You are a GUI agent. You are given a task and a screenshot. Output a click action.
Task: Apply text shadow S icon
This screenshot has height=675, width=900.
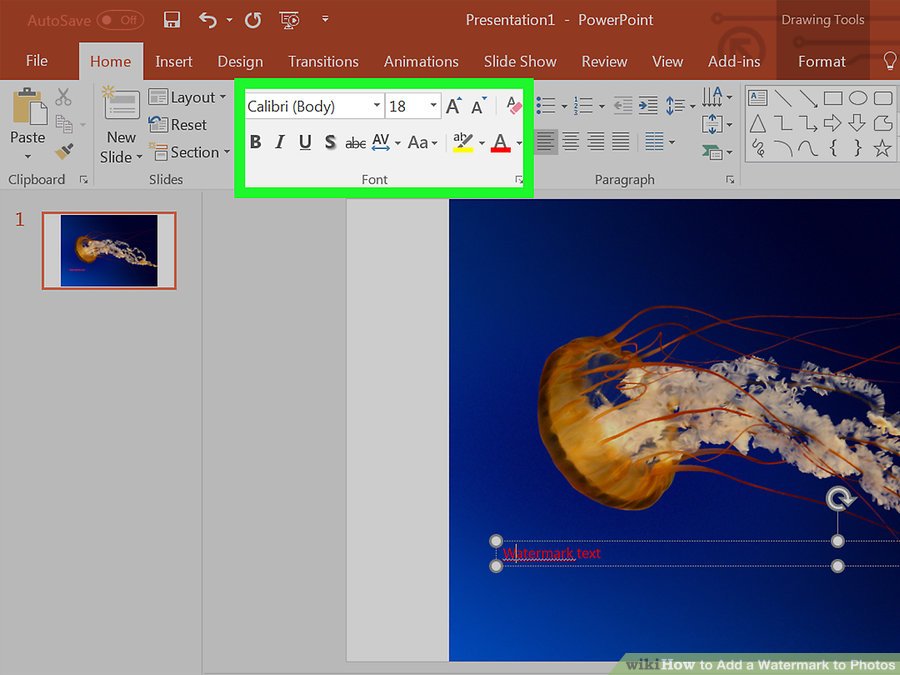tap(329, 142)
